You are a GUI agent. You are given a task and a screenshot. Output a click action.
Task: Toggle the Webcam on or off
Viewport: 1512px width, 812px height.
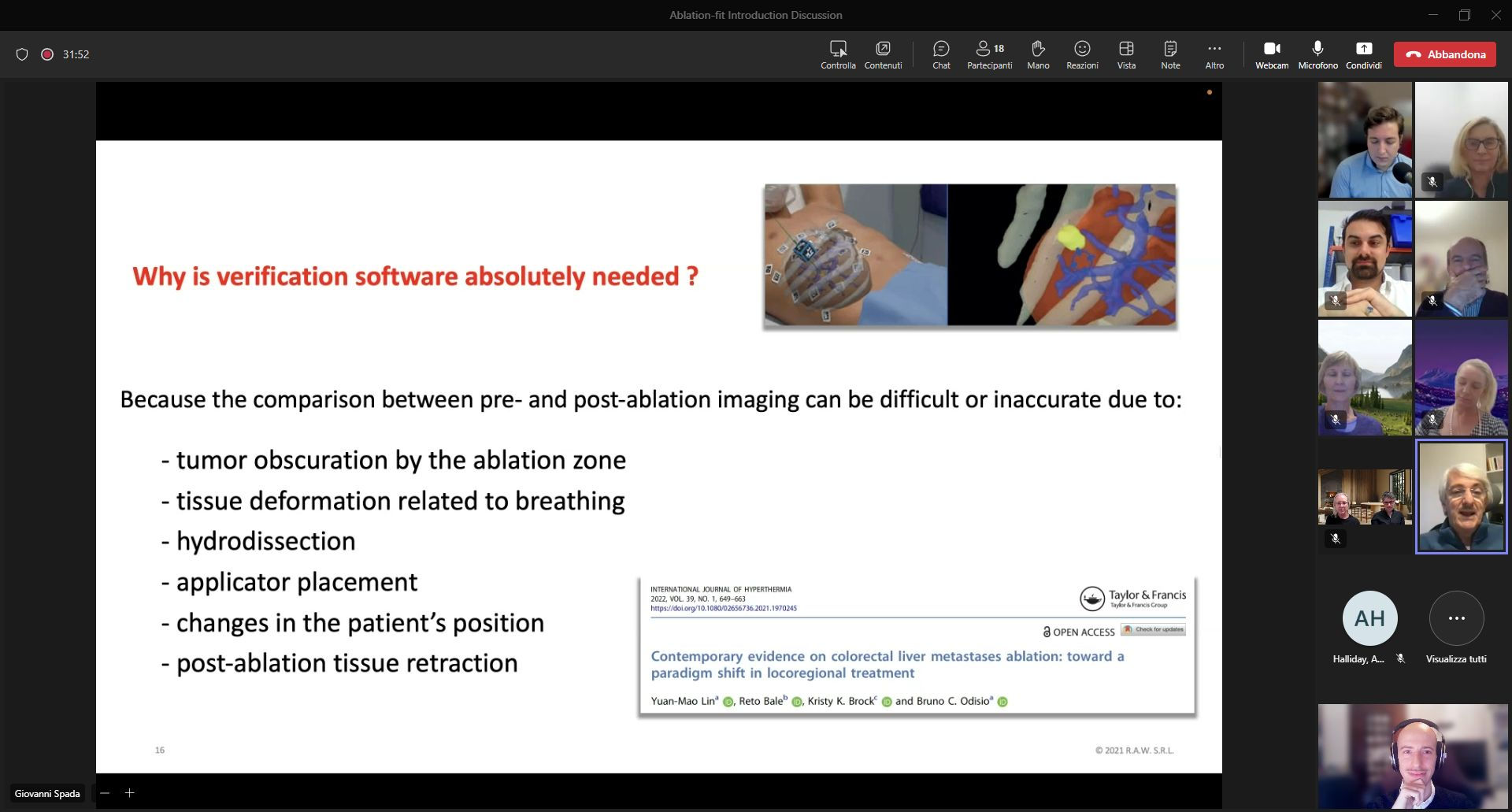tap(1272, 54)
